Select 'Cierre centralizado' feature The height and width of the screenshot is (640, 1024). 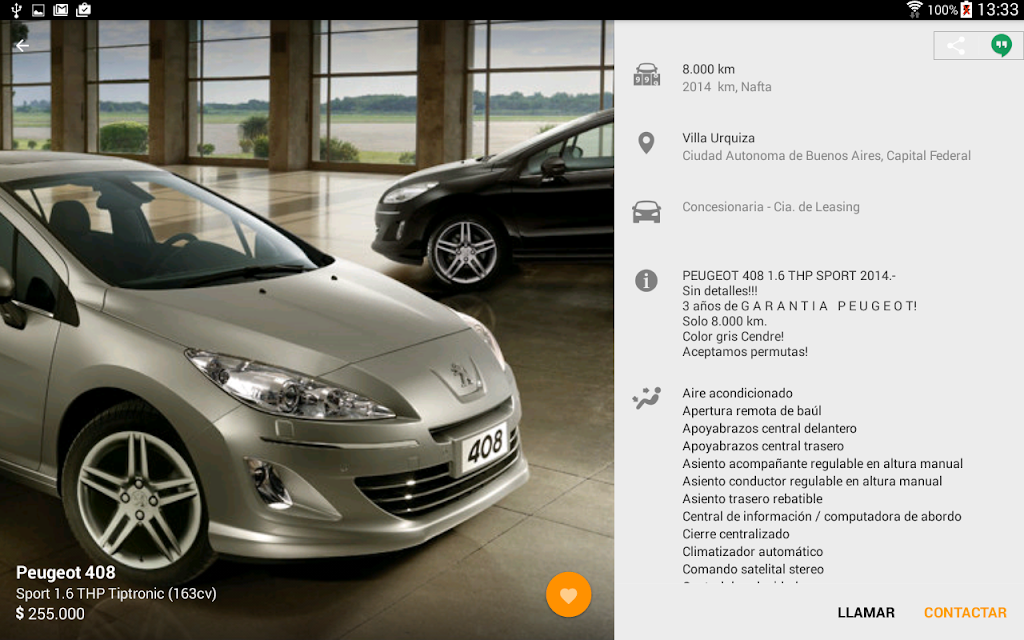(x=735, y=534)
